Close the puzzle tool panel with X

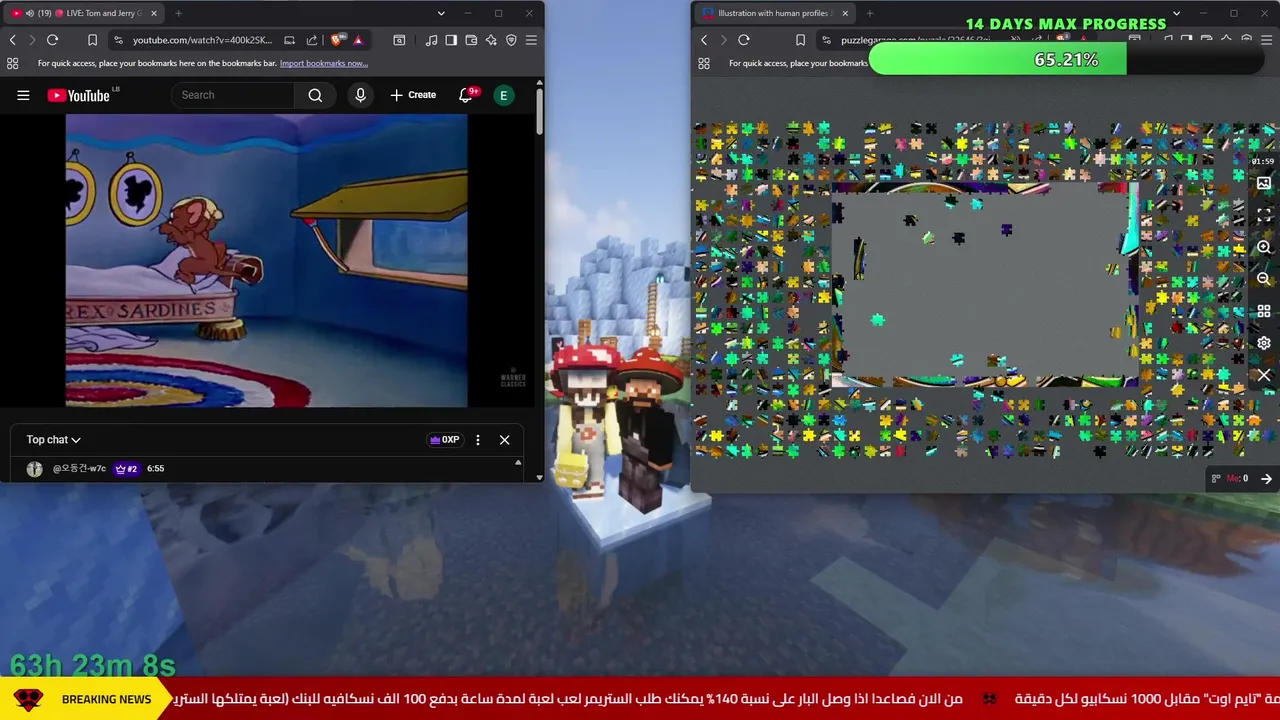(x=1264, y=375)
